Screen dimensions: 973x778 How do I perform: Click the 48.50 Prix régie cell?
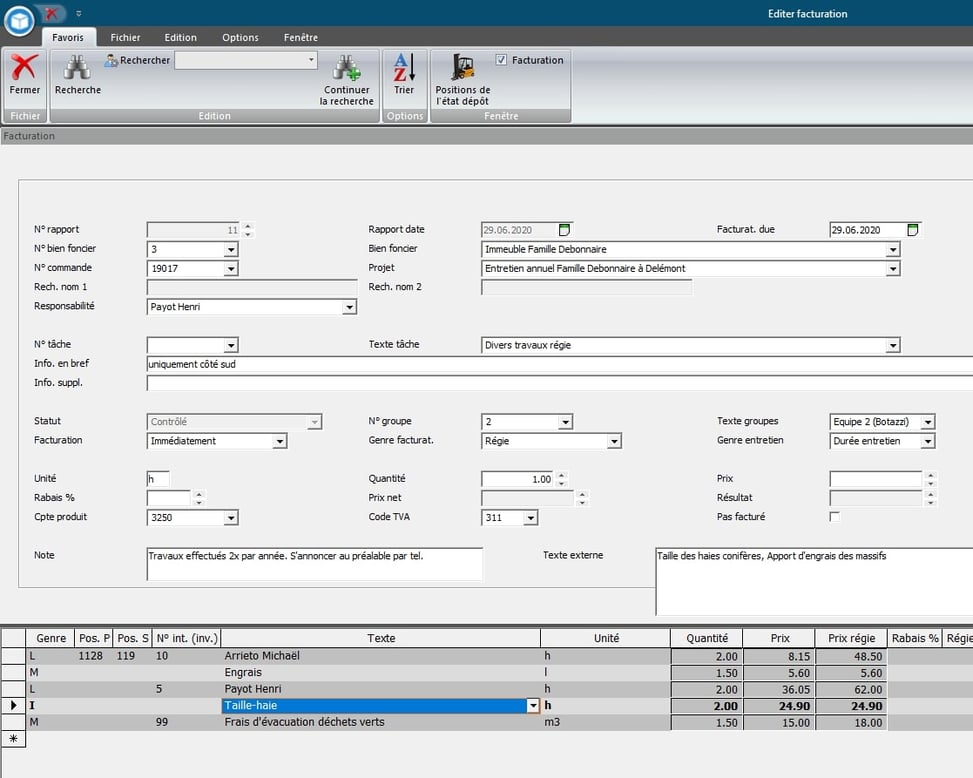coord(851,656)
